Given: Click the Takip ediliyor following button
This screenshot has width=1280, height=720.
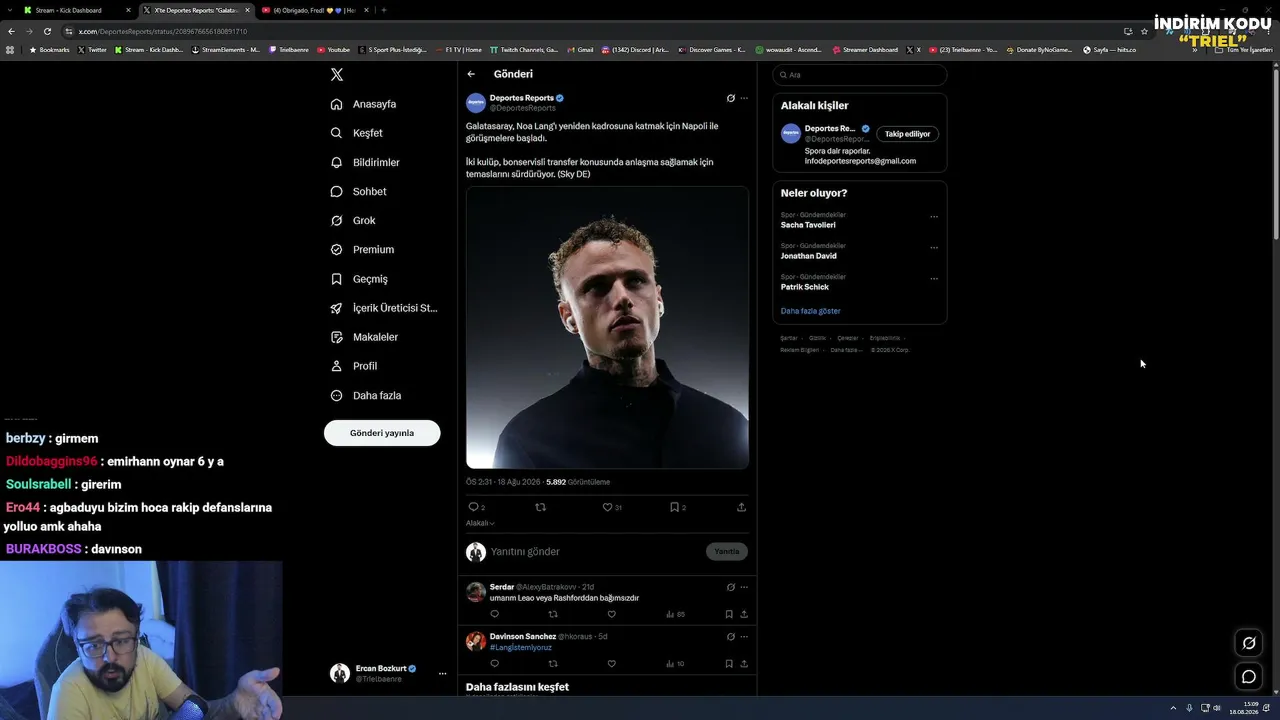Looking at the screenshot, I should tap(907, 134).
